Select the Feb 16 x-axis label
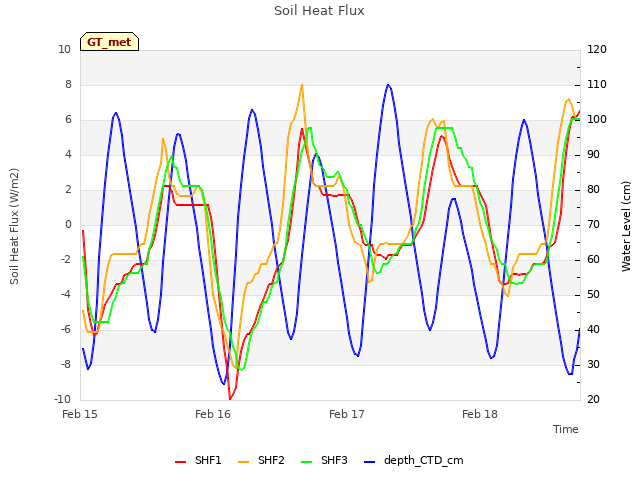 [x=213, y=414]
